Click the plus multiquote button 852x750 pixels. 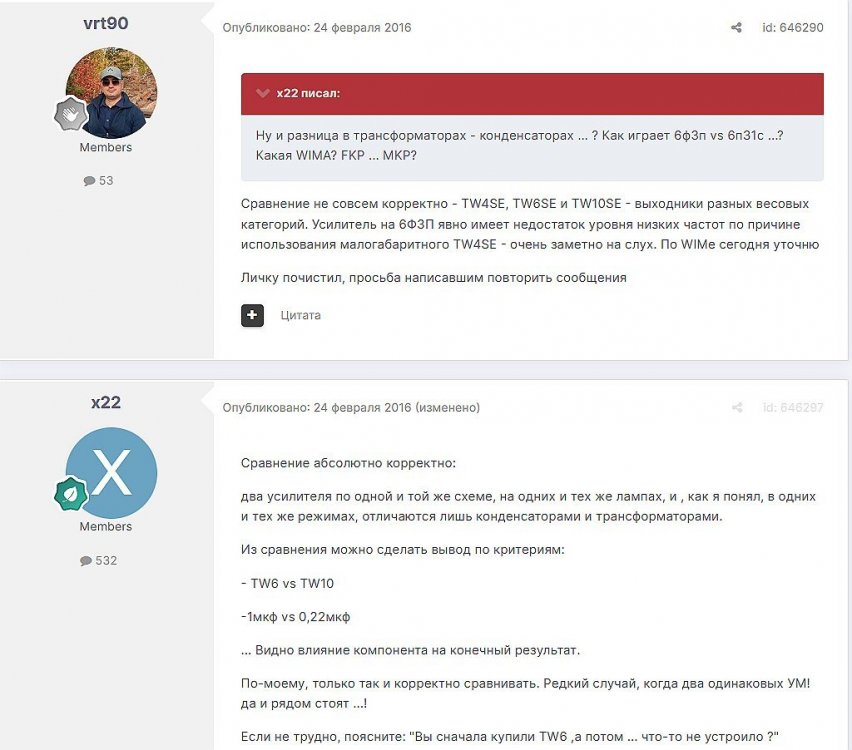click(252, 315)
